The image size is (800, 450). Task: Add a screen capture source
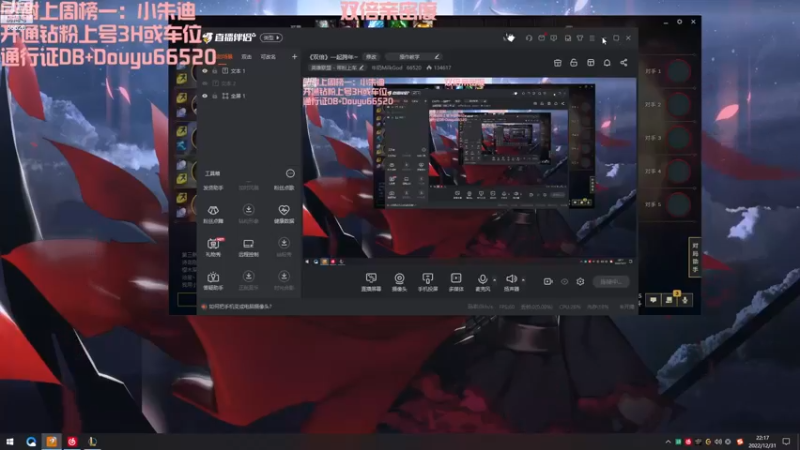click(x=371, y=282)
